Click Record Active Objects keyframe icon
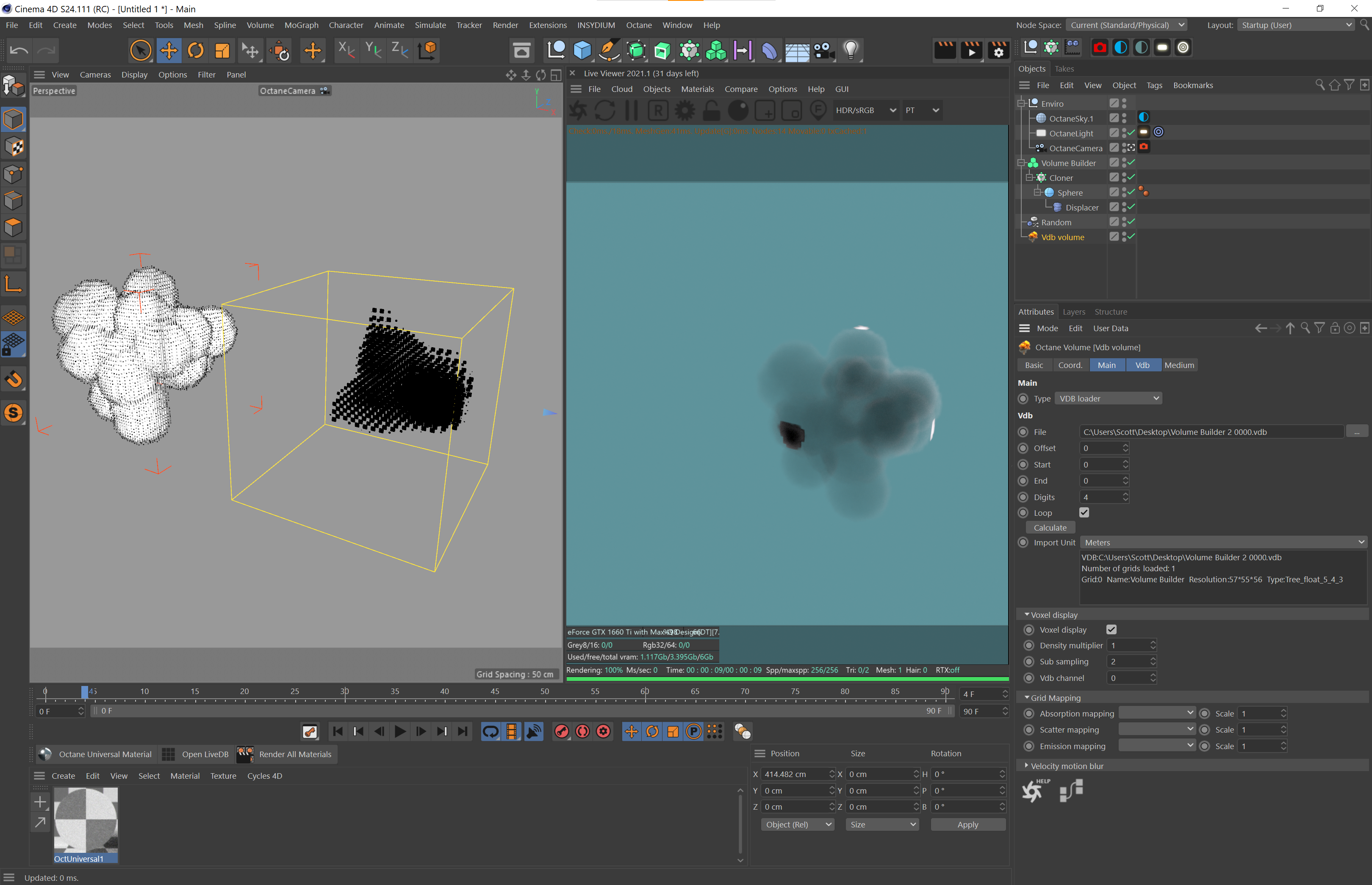The width and height of the screenshot is (1372, 885). [x=562, y=732]
